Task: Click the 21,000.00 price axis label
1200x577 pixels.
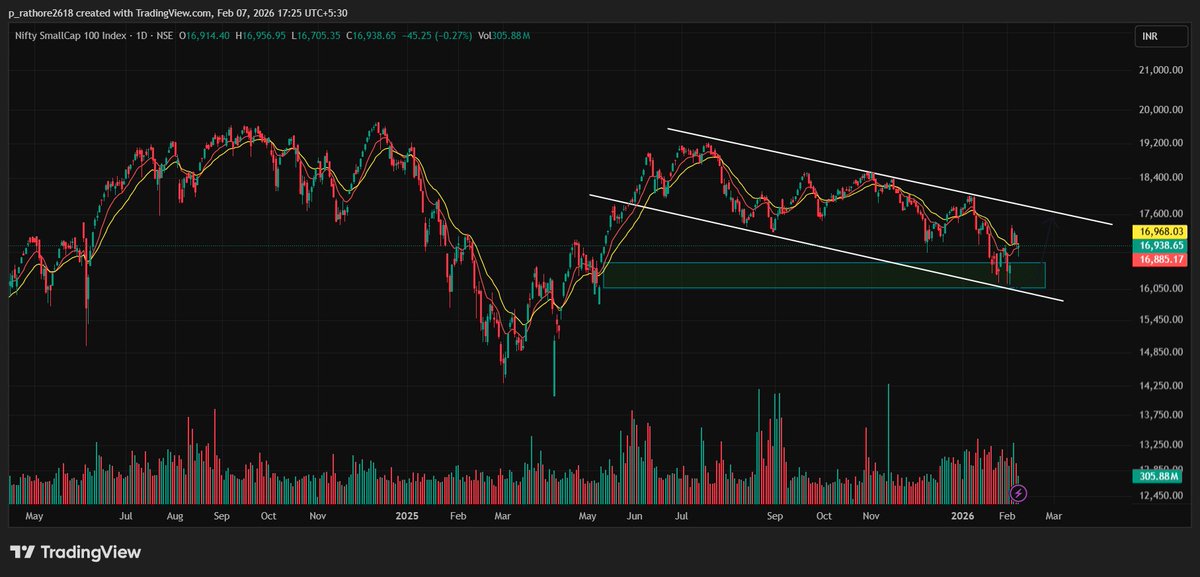Action: pos(1160,71)
